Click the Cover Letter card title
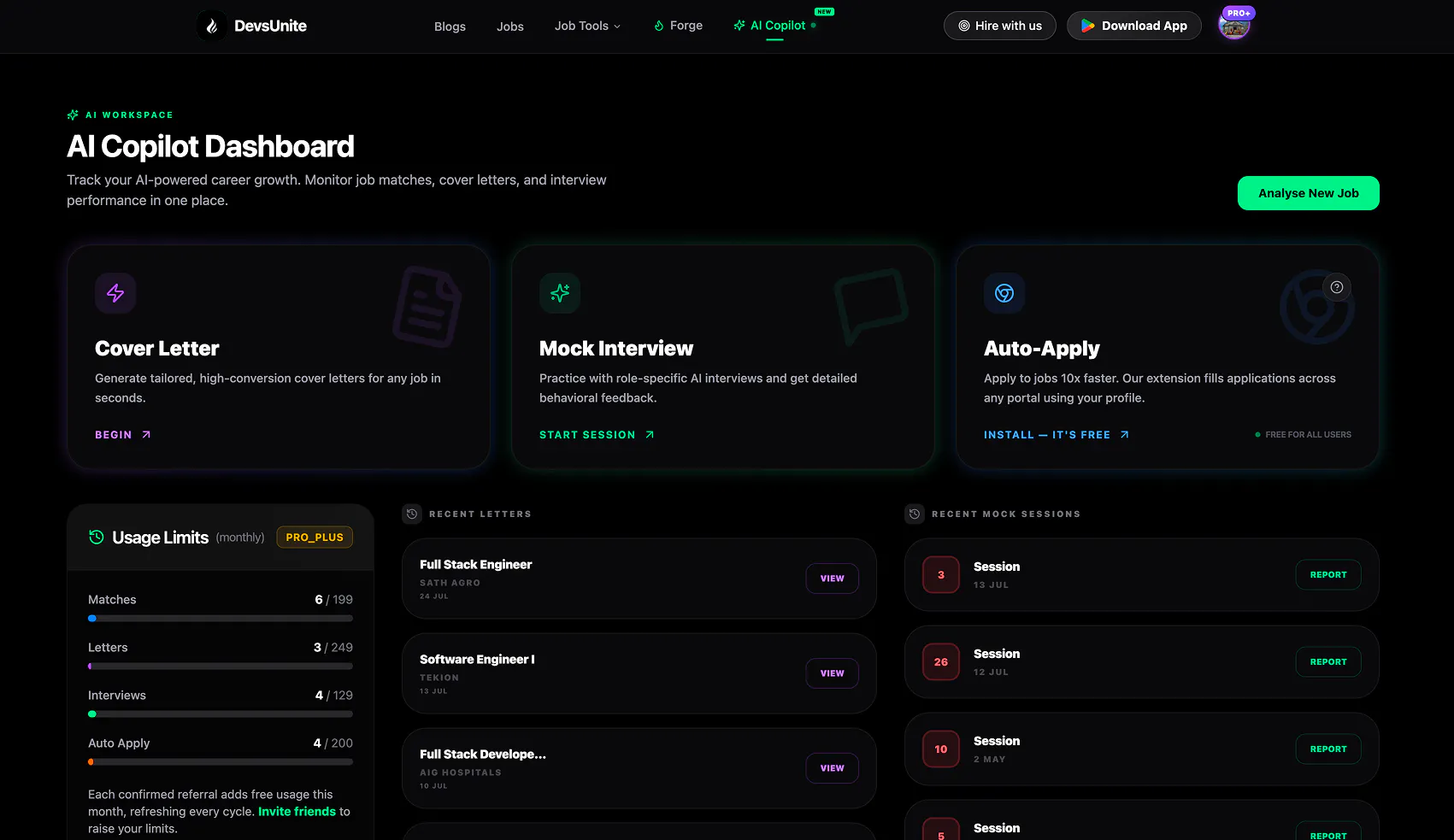1454x840 pixels. click(157, 349)
